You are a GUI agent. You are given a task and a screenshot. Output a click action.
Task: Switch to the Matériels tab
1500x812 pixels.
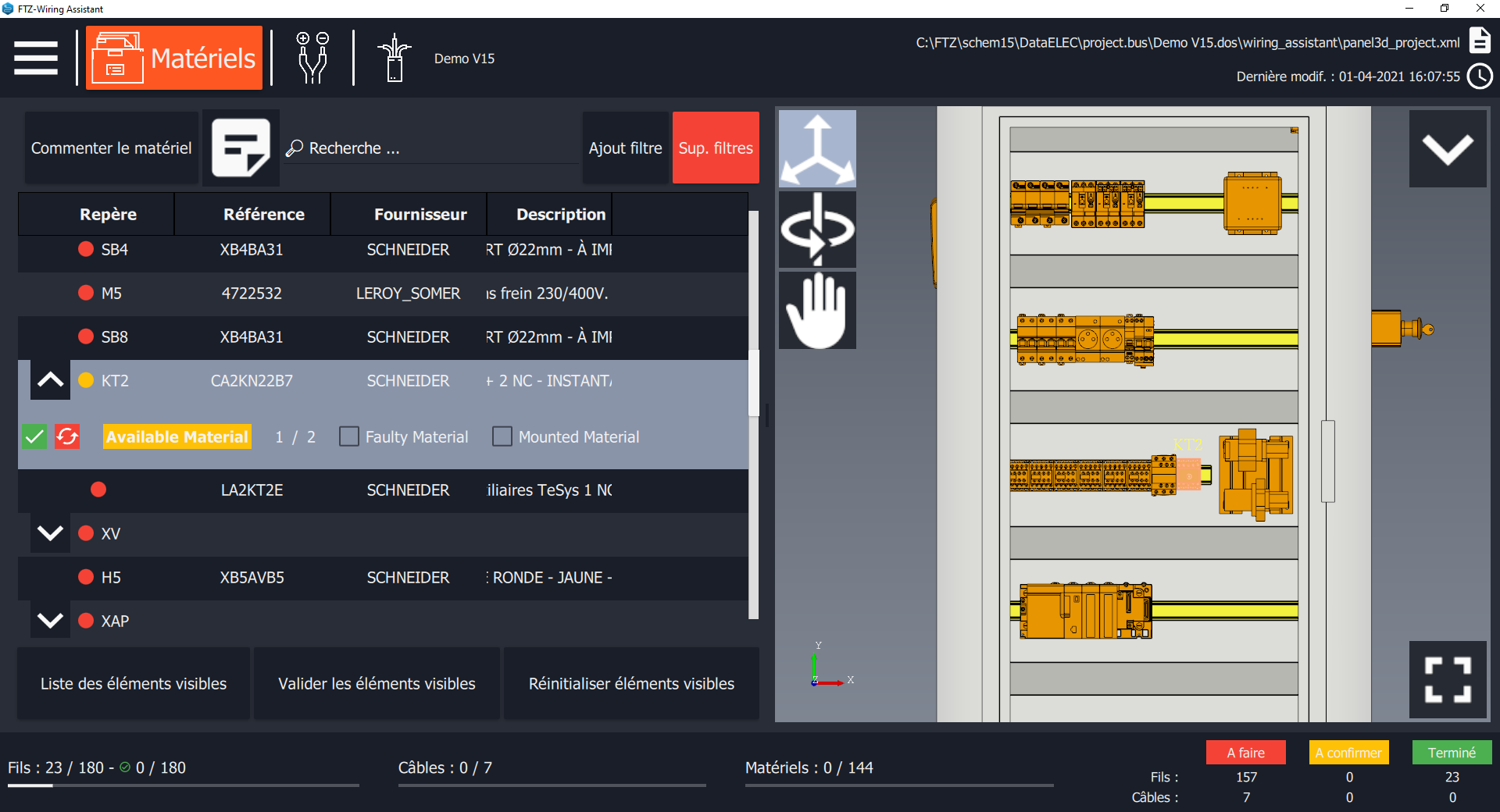[x=173, y=57]
